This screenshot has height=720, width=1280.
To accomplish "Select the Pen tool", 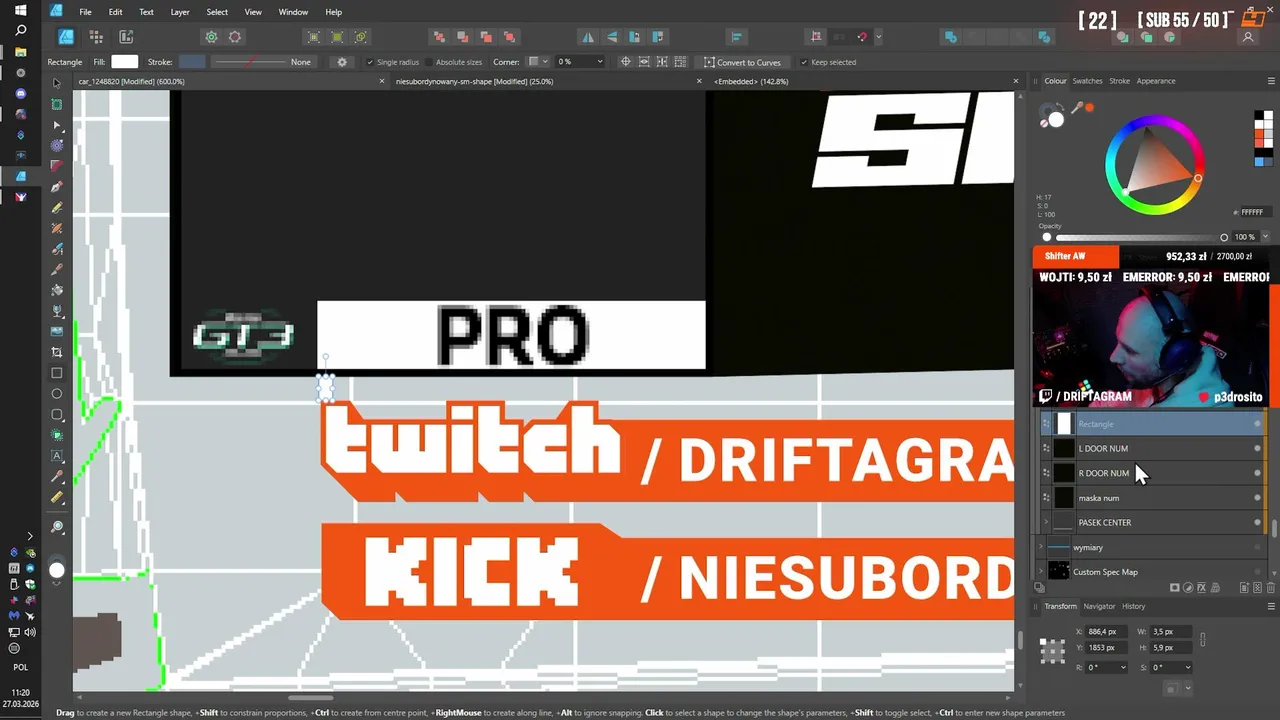I will (57, 187).
